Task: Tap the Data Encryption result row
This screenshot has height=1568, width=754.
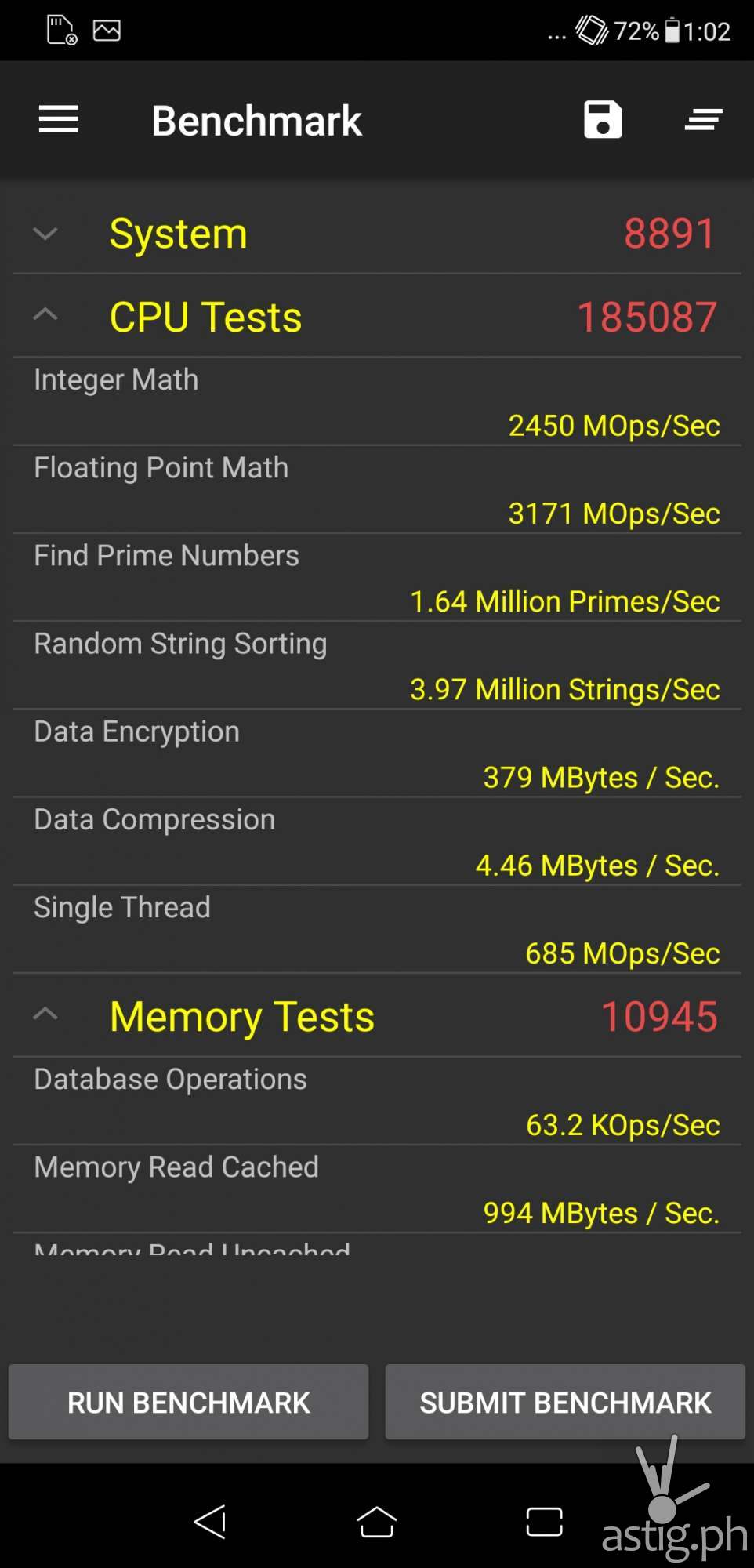Action: [376, 754]
